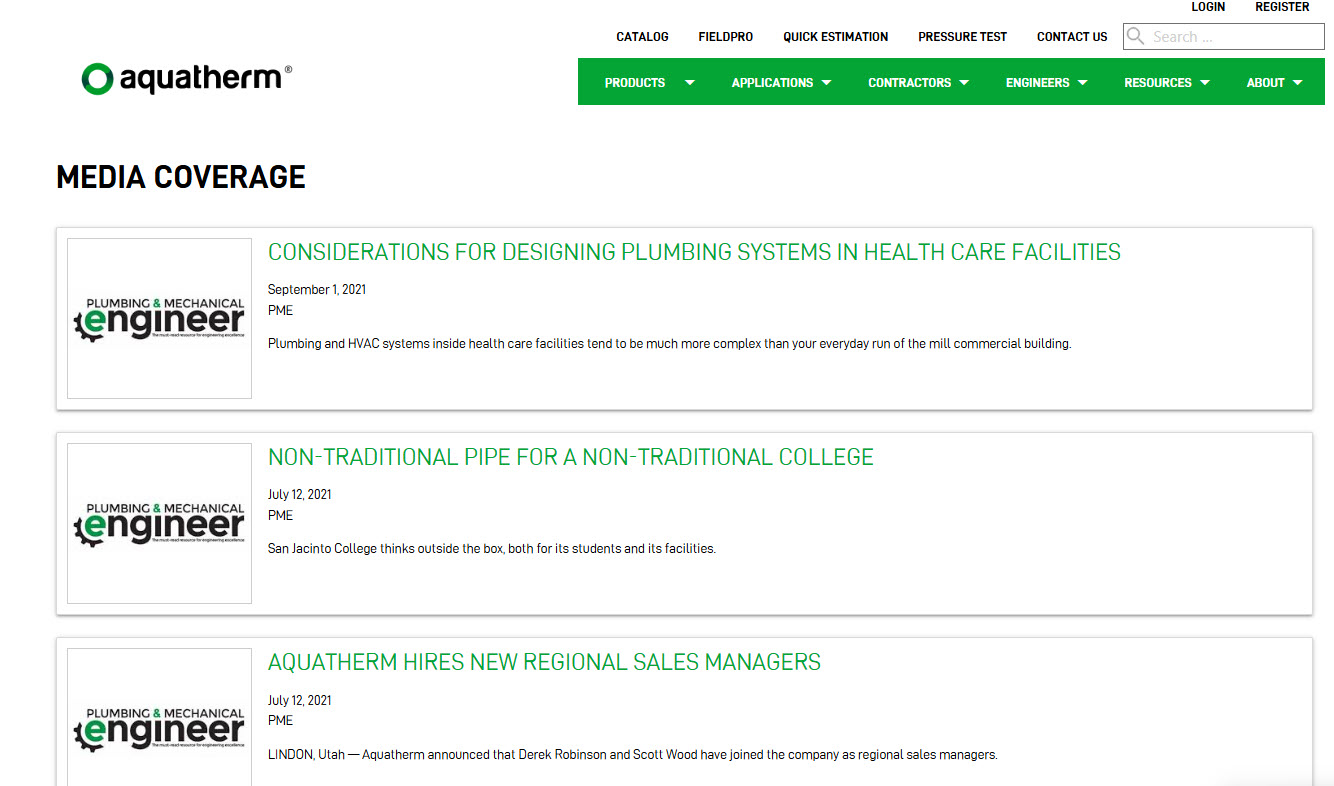Click the Login link

[x=1208, y=7]
